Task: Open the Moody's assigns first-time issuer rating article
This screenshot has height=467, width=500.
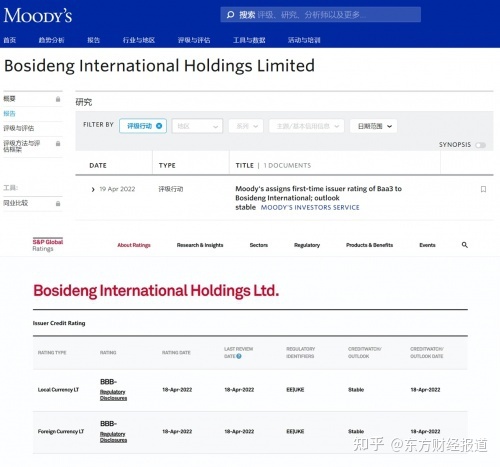Action: (x=318, y=198)
